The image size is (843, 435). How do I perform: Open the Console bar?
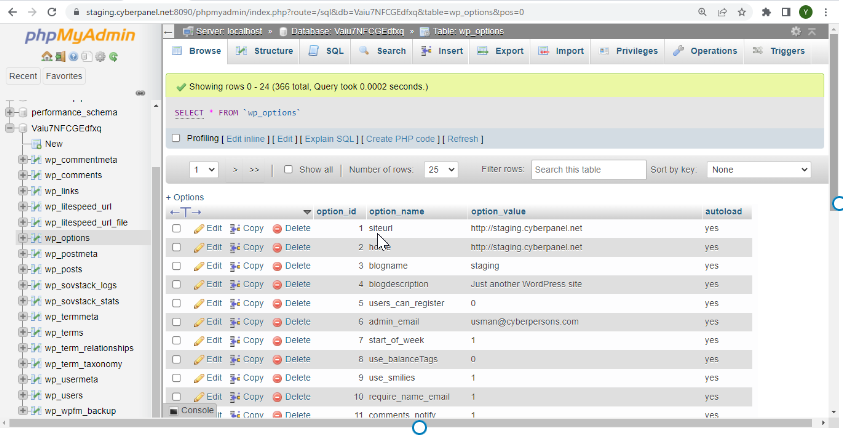[192, 410]
